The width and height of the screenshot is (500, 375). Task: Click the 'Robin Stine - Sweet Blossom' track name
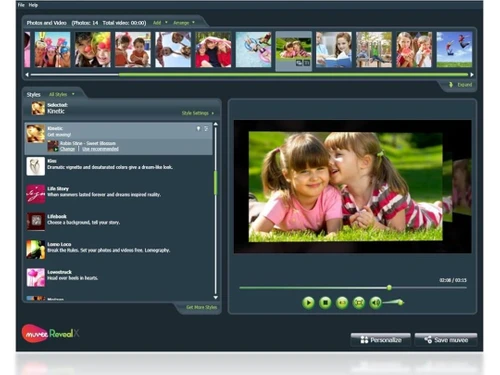pyautogui.click(x=88, y=143)
